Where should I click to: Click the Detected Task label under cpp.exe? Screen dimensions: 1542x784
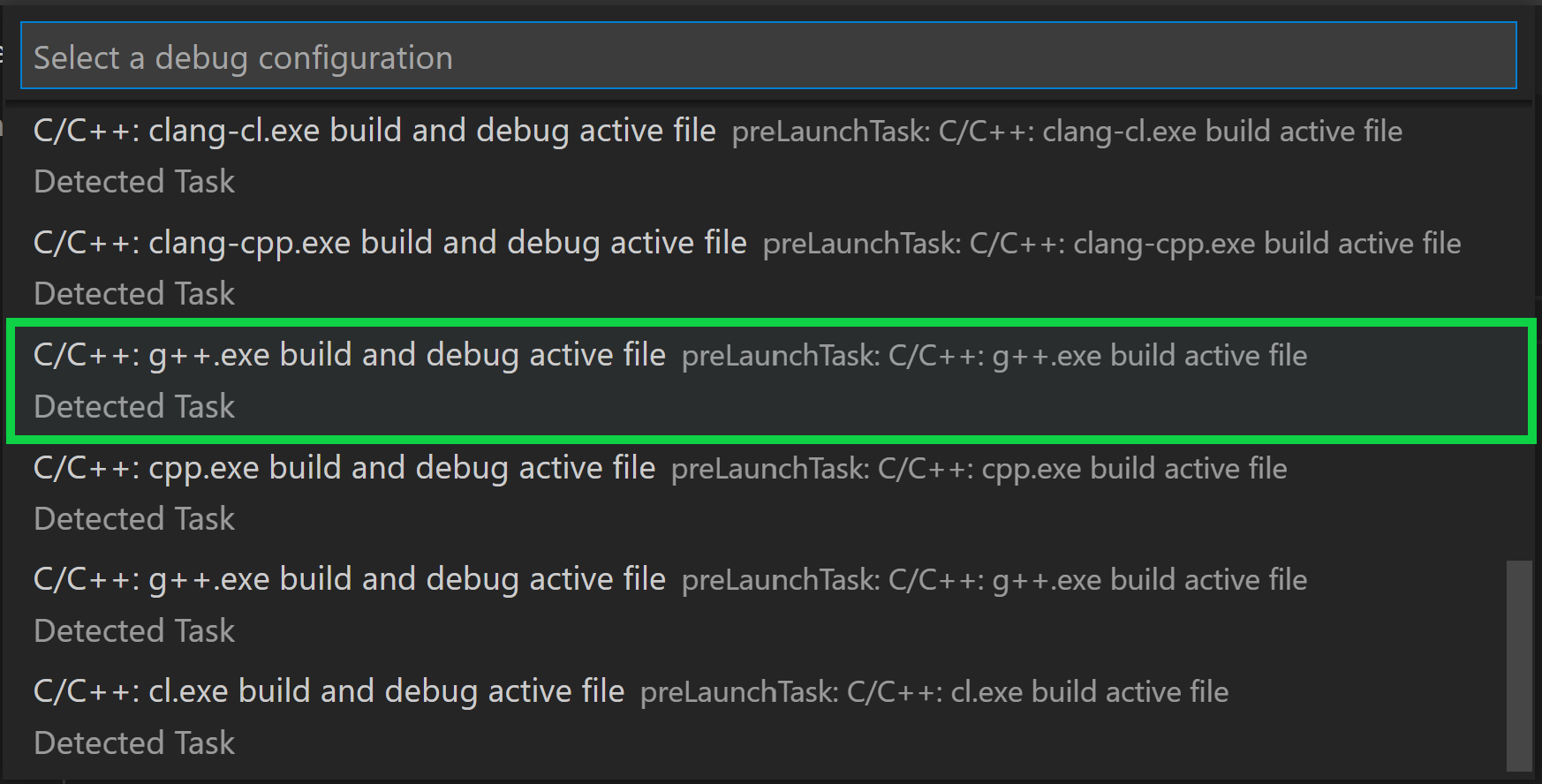coord(133,518)
